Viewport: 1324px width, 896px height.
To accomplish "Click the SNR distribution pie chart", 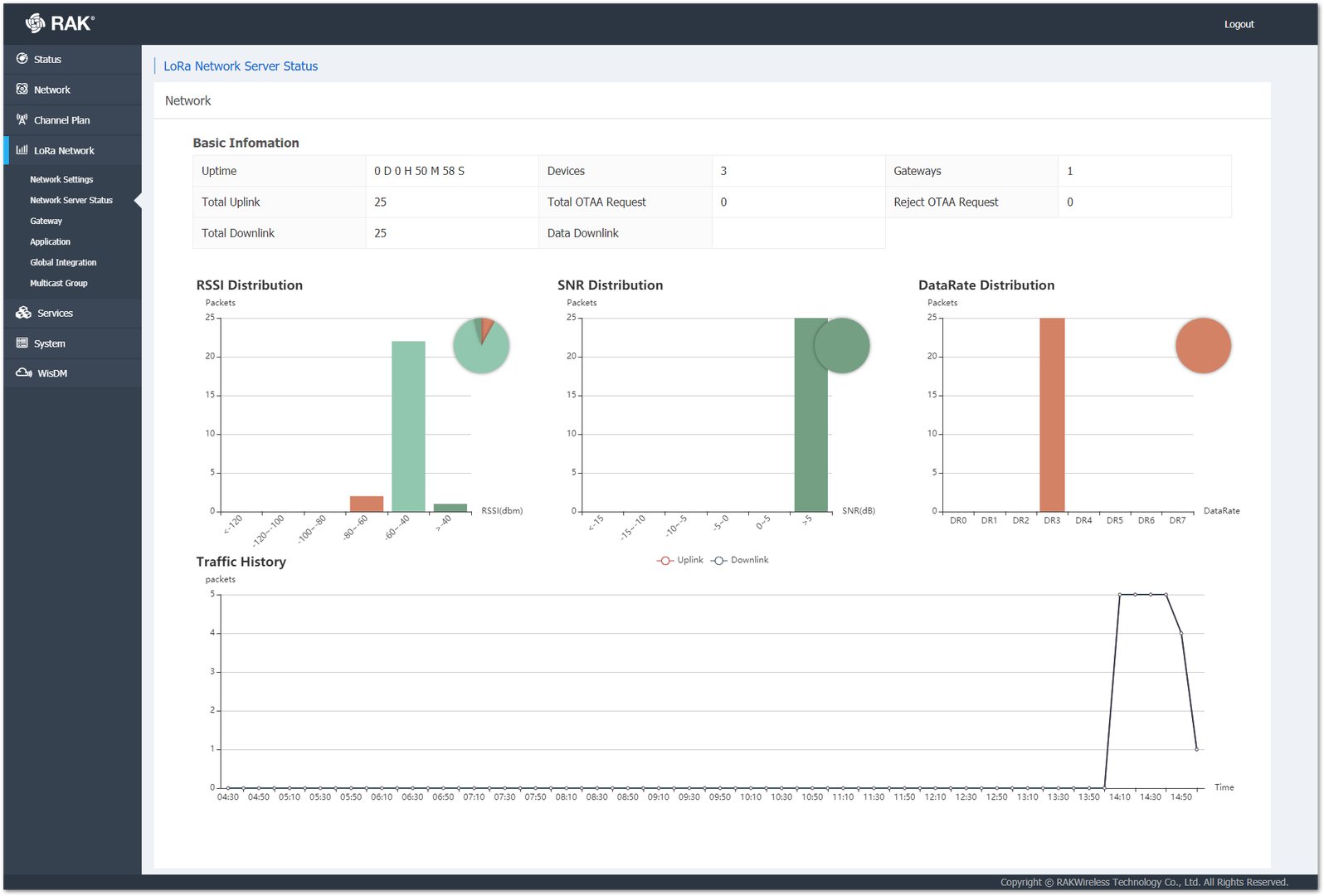I will coord(842,345).
